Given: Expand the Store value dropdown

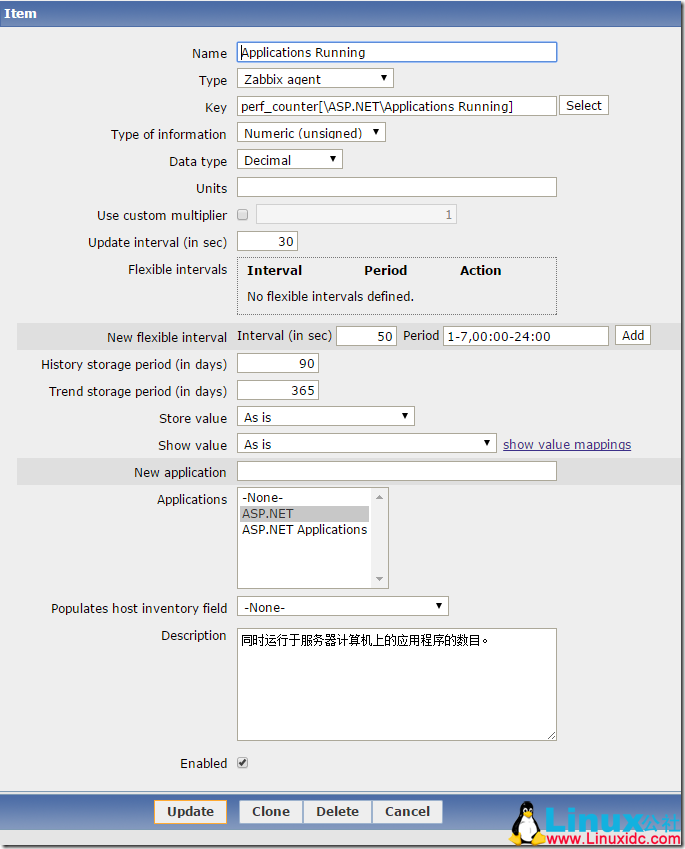Looking at the screenshot, I should point(325,416).
